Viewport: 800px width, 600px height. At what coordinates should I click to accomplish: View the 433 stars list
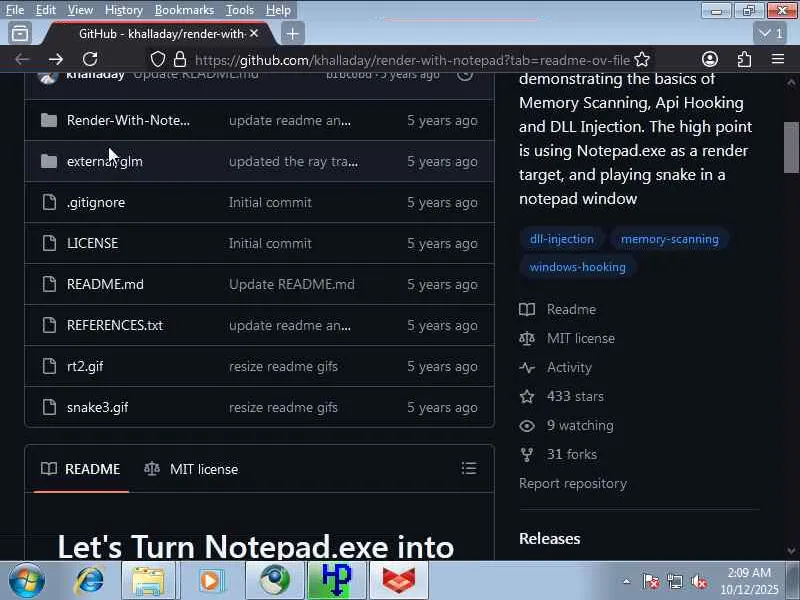[562, 396]
